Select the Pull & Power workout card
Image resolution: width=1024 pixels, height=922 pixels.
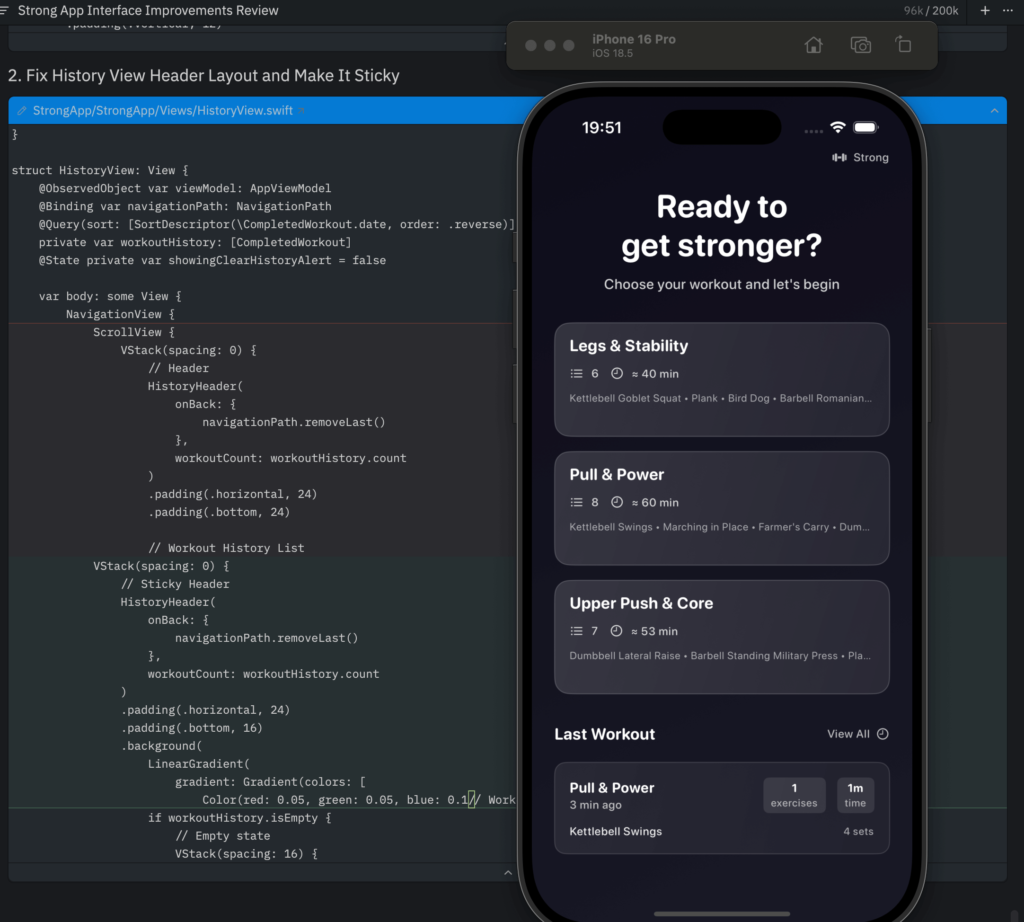click(721, 508)
